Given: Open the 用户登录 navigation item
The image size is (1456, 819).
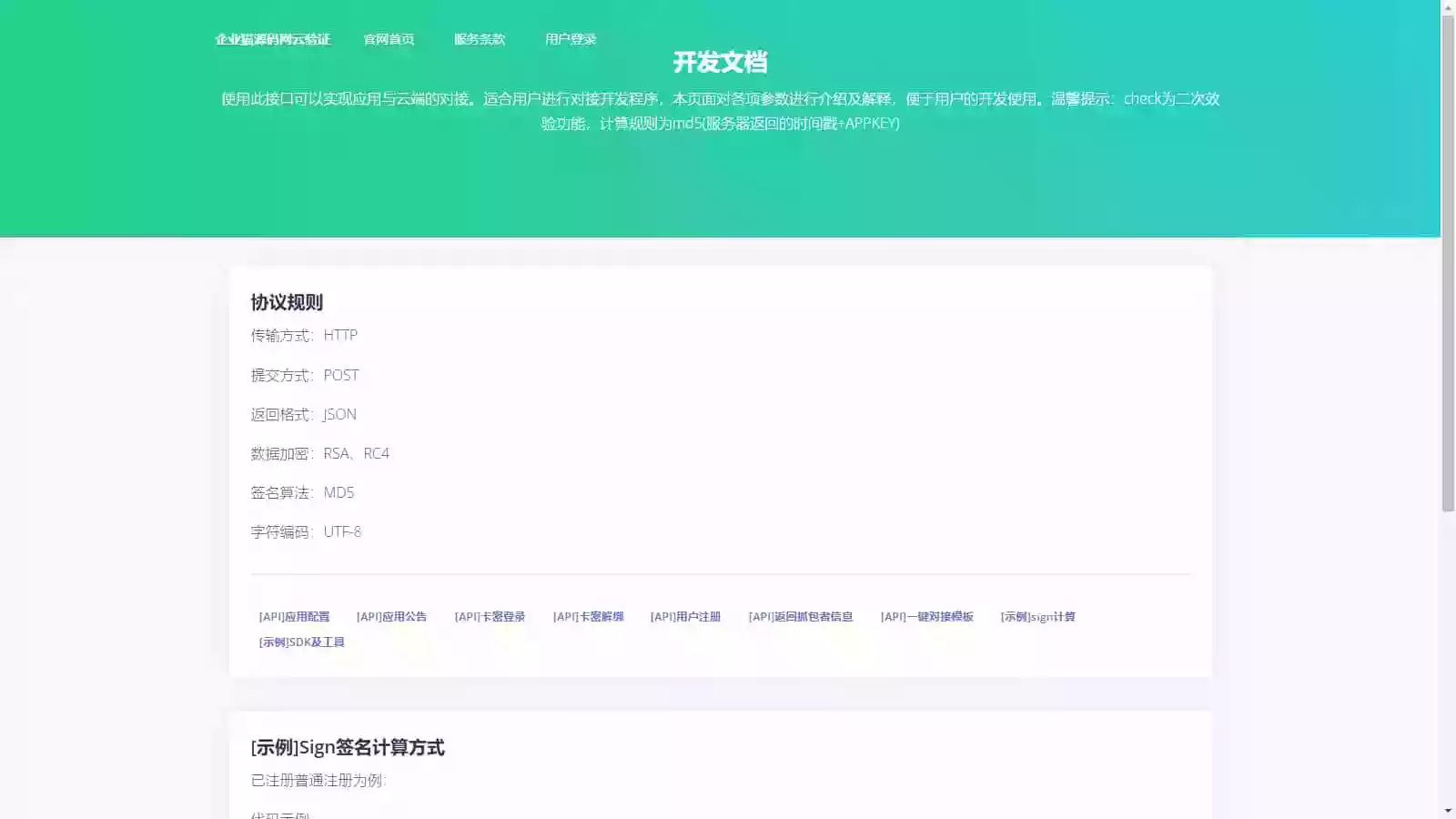Looking at the screenshot, I should point(570,39).
